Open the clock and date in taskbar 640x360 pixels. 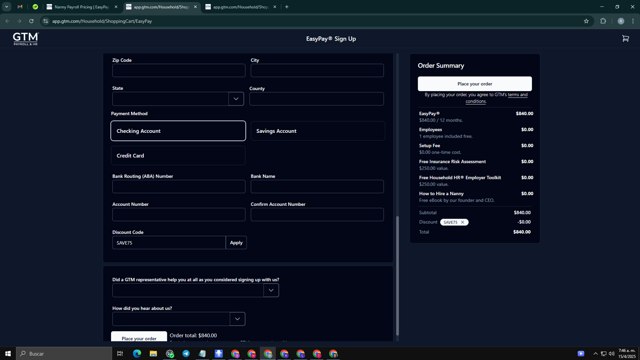click(x=627, y=353)
